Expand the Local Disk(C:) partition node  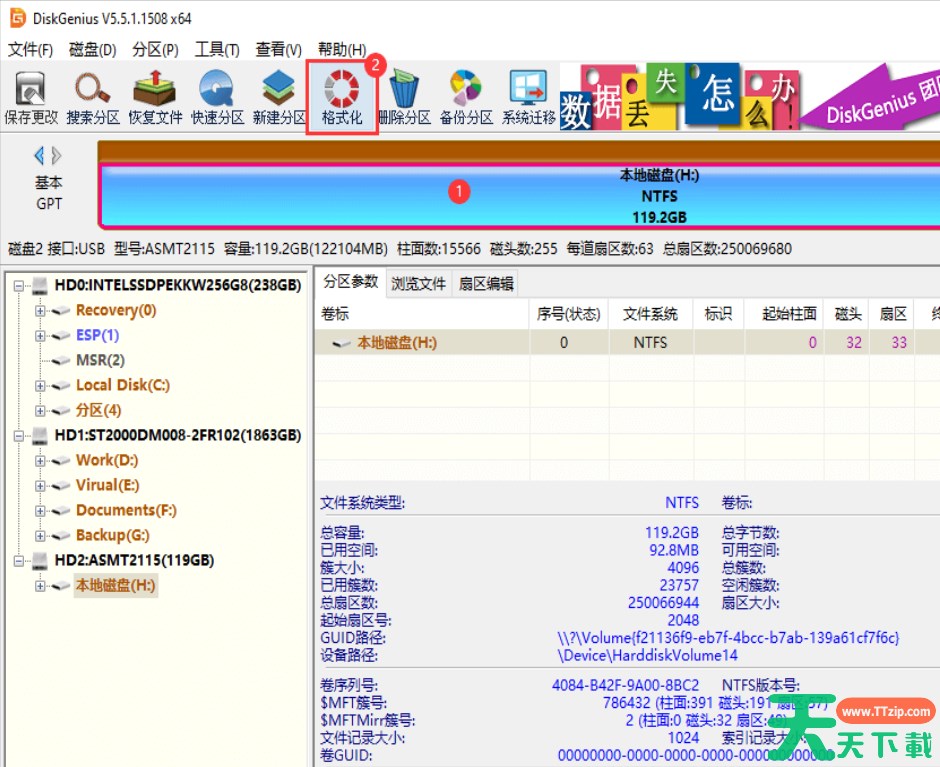click(41, 386)
